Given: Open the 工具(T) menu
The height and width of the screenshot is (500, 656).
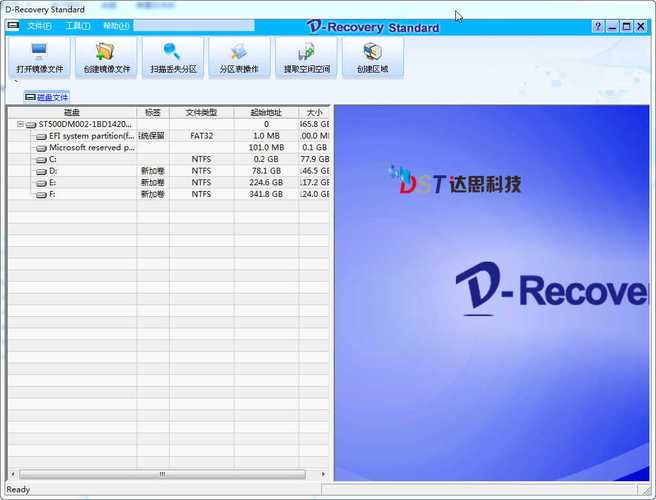Looking at the screenshot, I should (x=78, y=26).
